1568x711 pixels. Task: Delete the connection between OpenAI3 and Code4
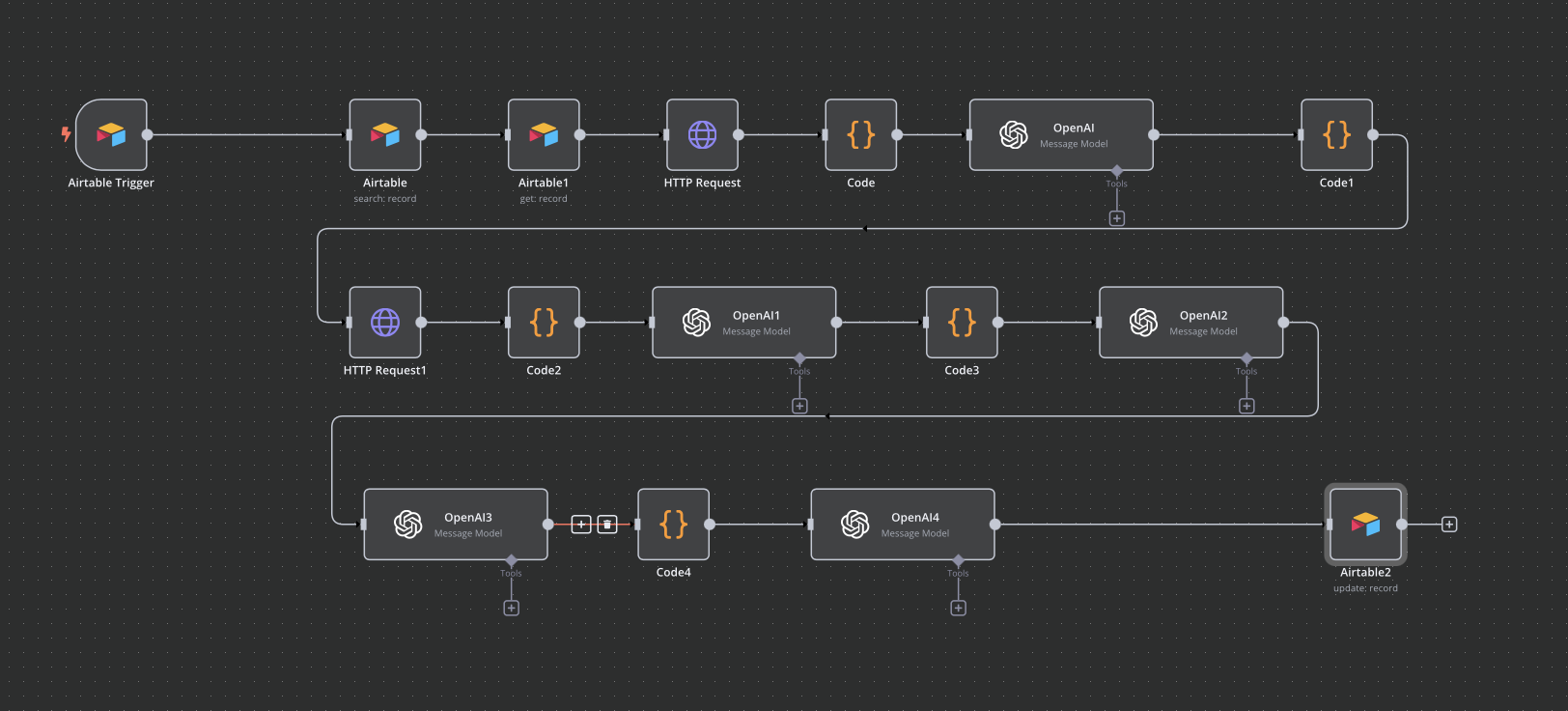607,524
